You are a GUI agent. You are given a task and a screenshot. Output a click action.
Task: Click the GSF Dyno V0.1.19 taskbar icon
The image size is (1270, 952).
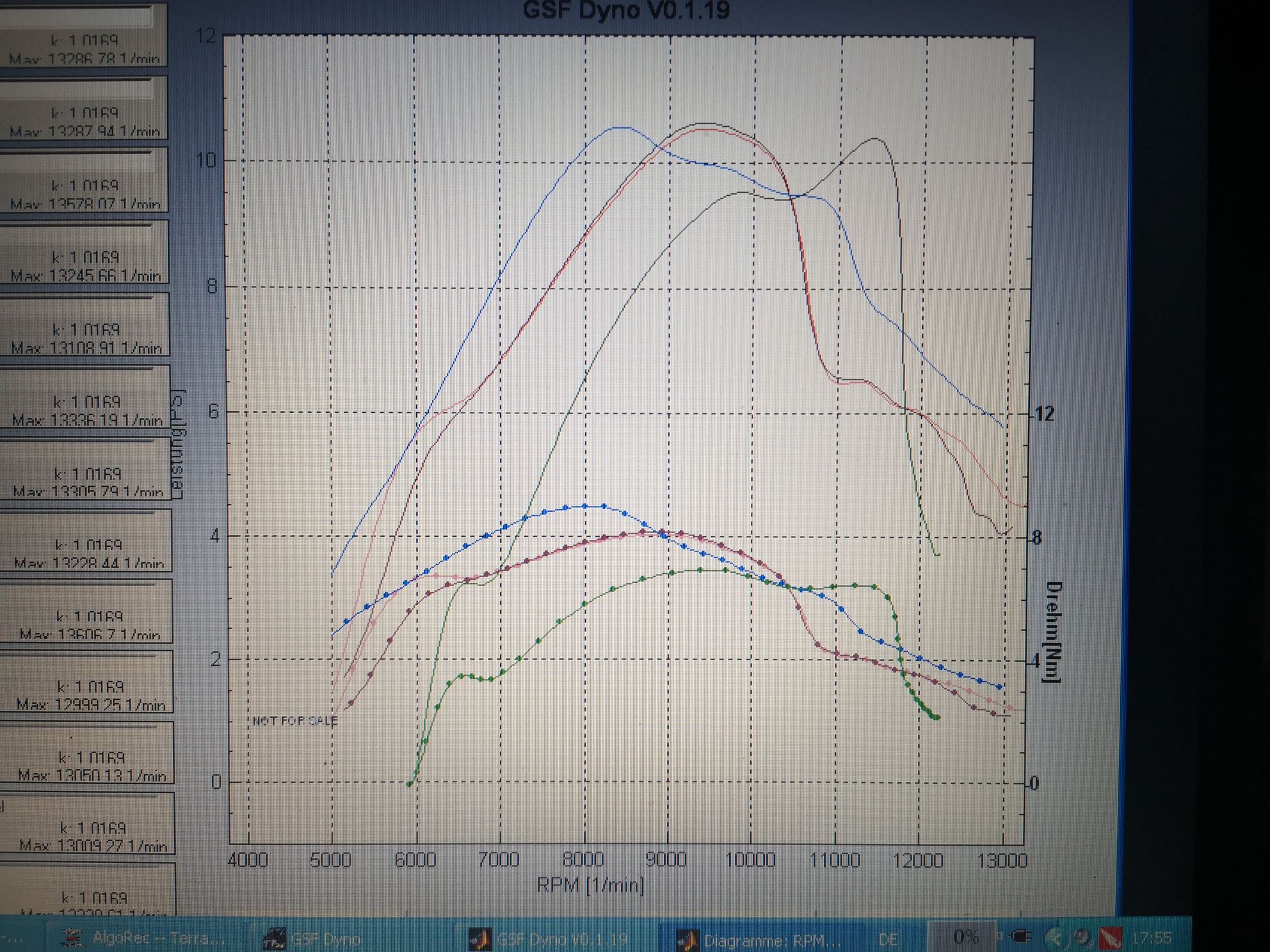click(480, 939)
